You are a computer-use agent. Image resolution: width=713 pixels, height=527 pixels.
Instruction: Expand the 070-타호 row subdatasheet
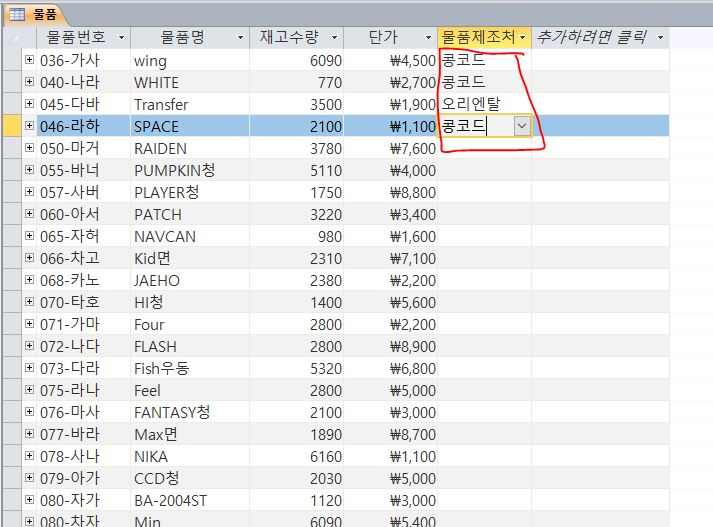tap(30, 302)
